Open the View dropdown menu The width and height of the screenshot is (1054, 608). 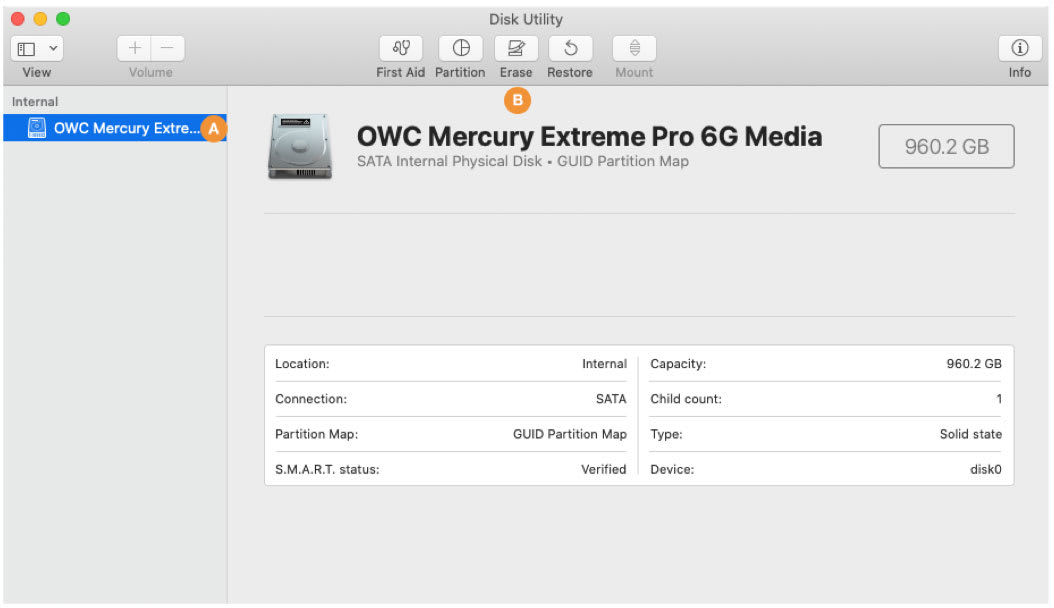(x=37, y=48)
